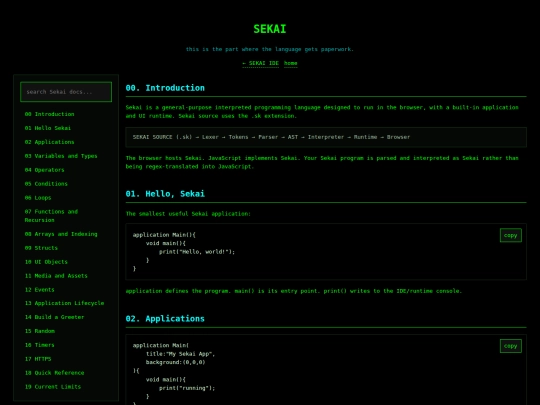Copy the Hello world code block
Viewport: 540px width, 405px height.
510,236
